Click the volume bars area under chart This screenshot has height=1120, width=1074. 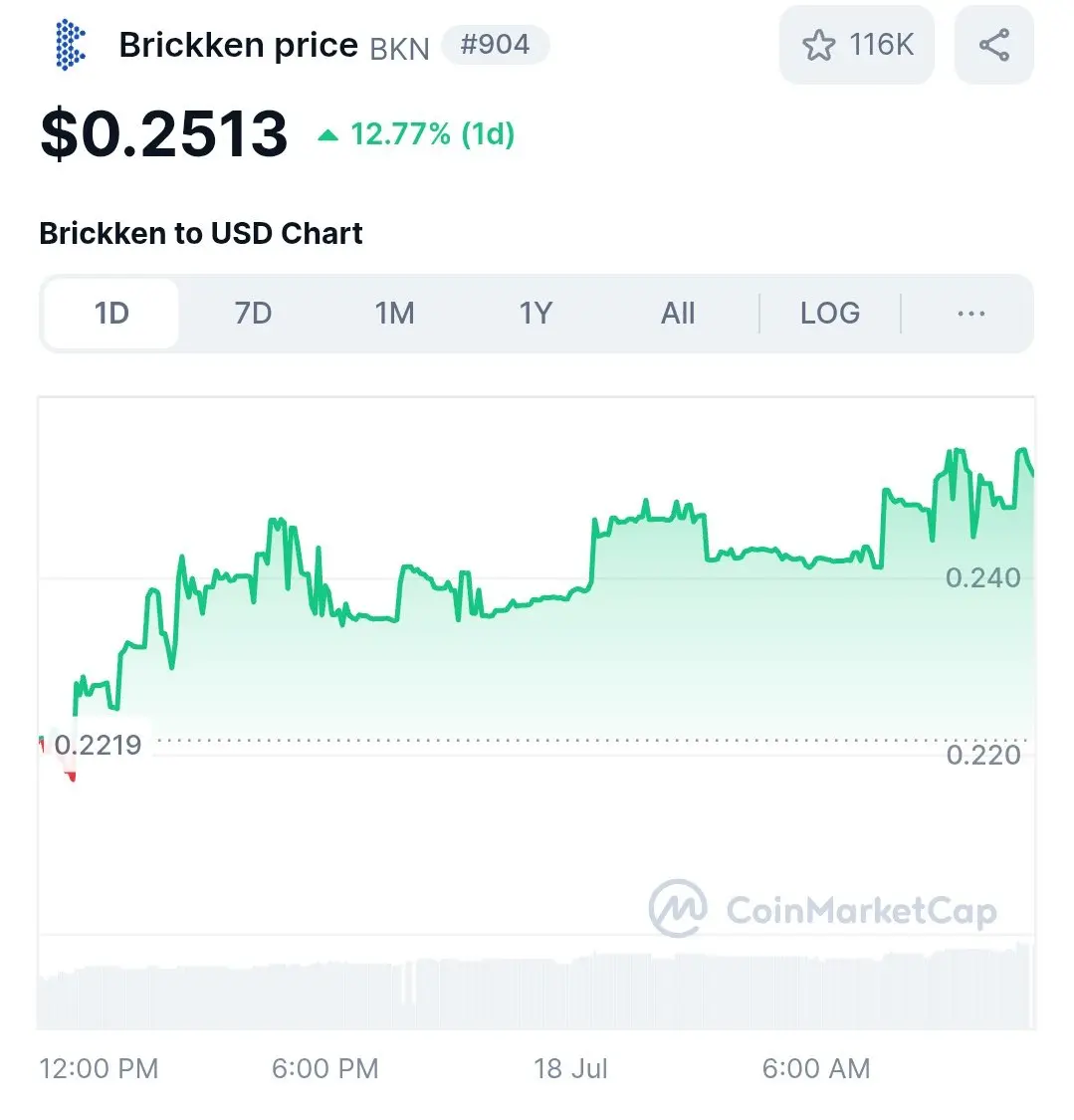[536, 990]
